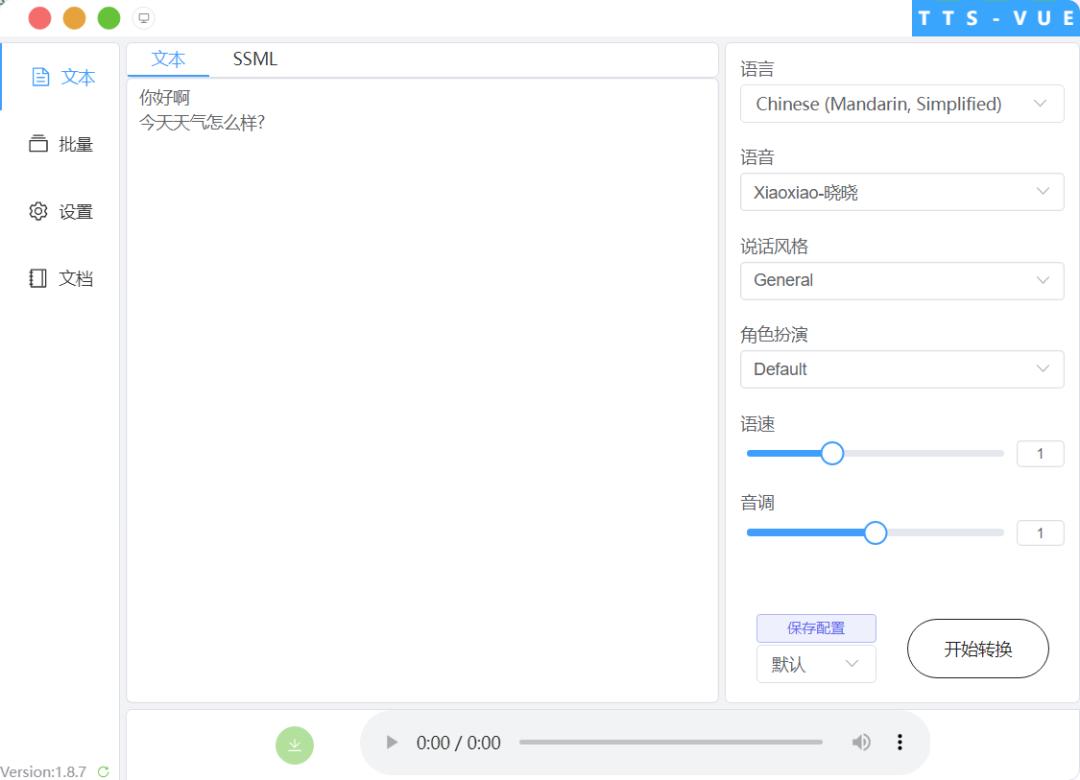The height and width of the screenshot is (780, 1080).
Task: Switch to the 文本 text tab
Action: (x=169, y=59)
